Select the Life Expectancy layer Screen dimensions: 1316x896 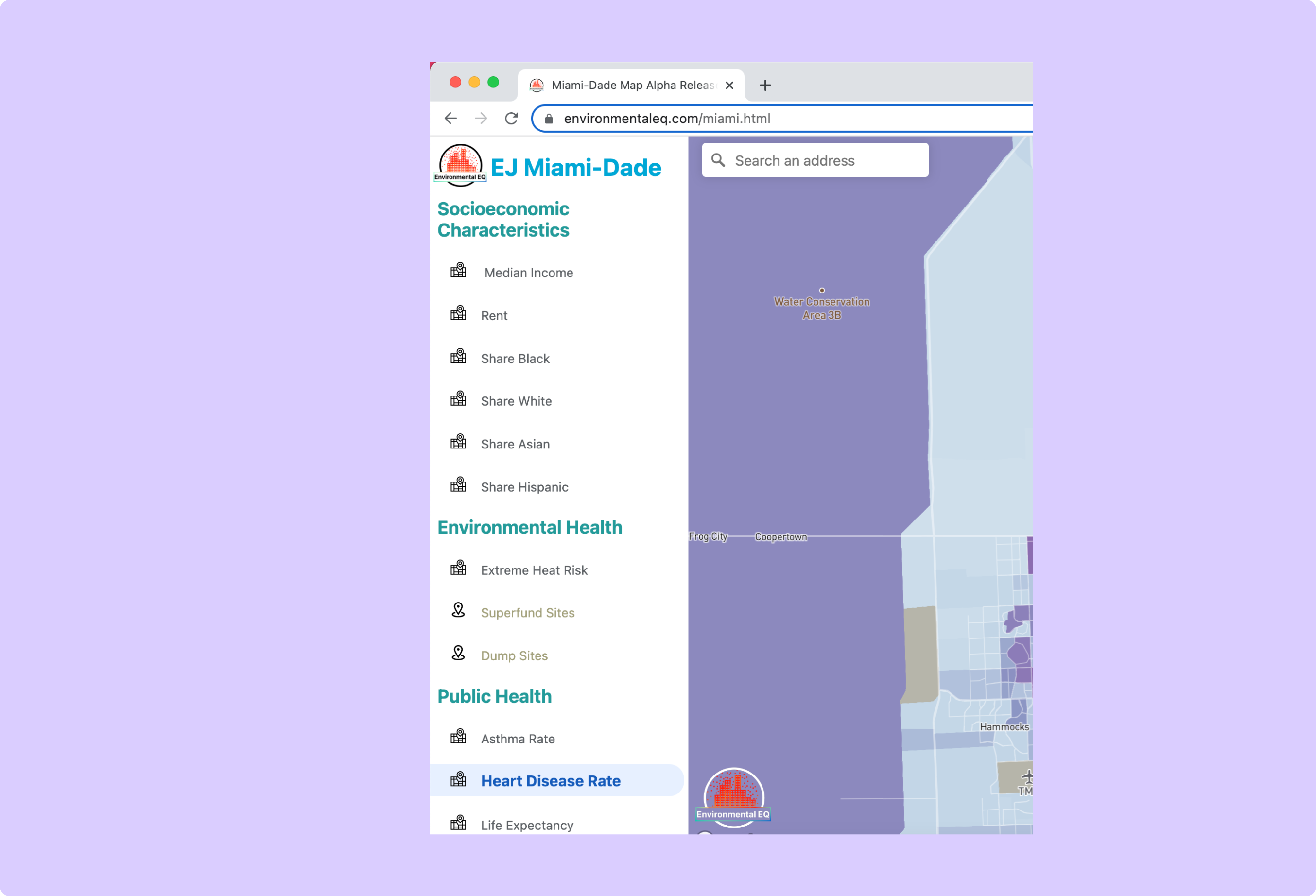pos(526,825)
